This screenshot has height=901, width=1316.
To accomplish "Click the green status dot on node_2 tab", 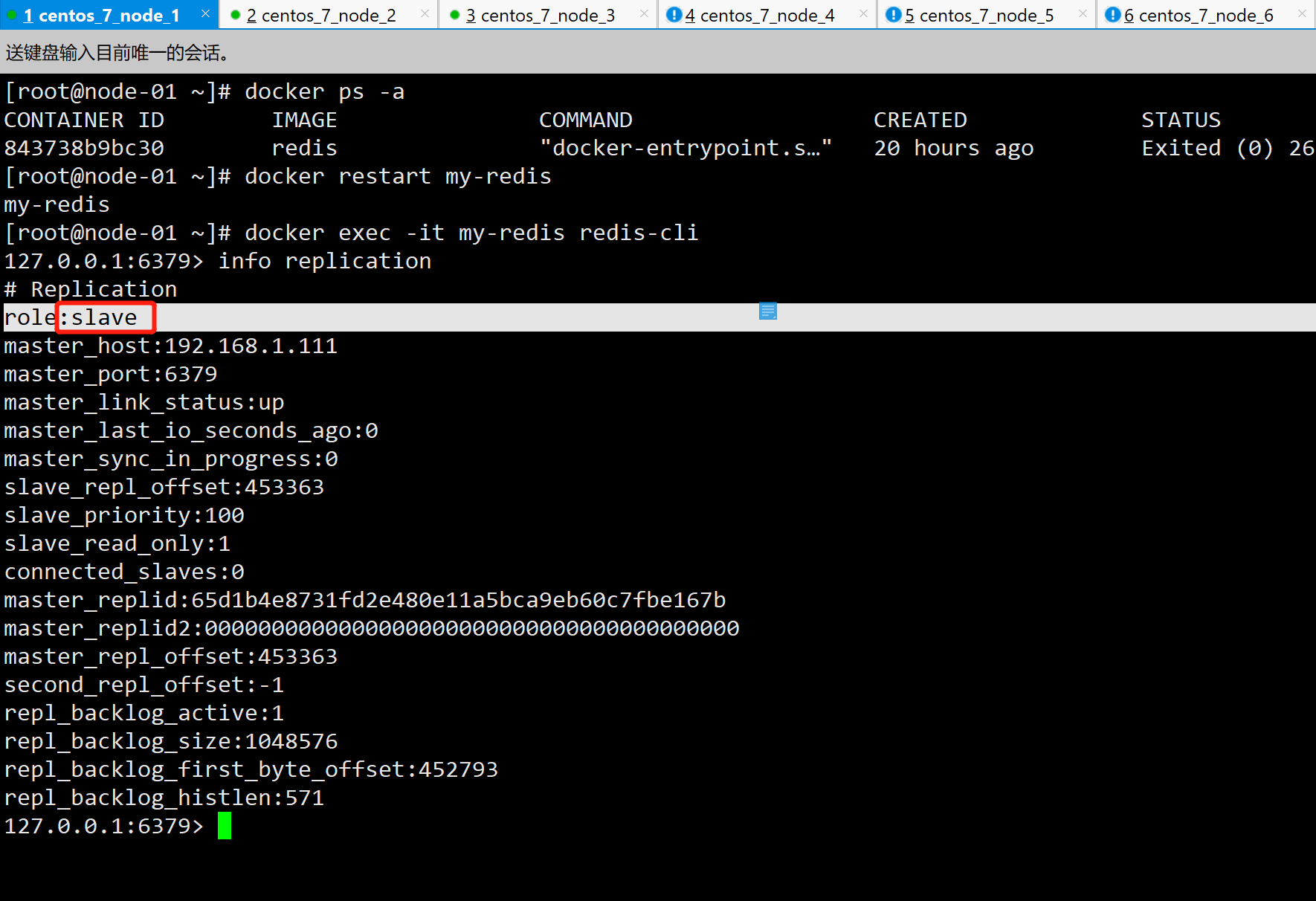I will coord(236,15).
